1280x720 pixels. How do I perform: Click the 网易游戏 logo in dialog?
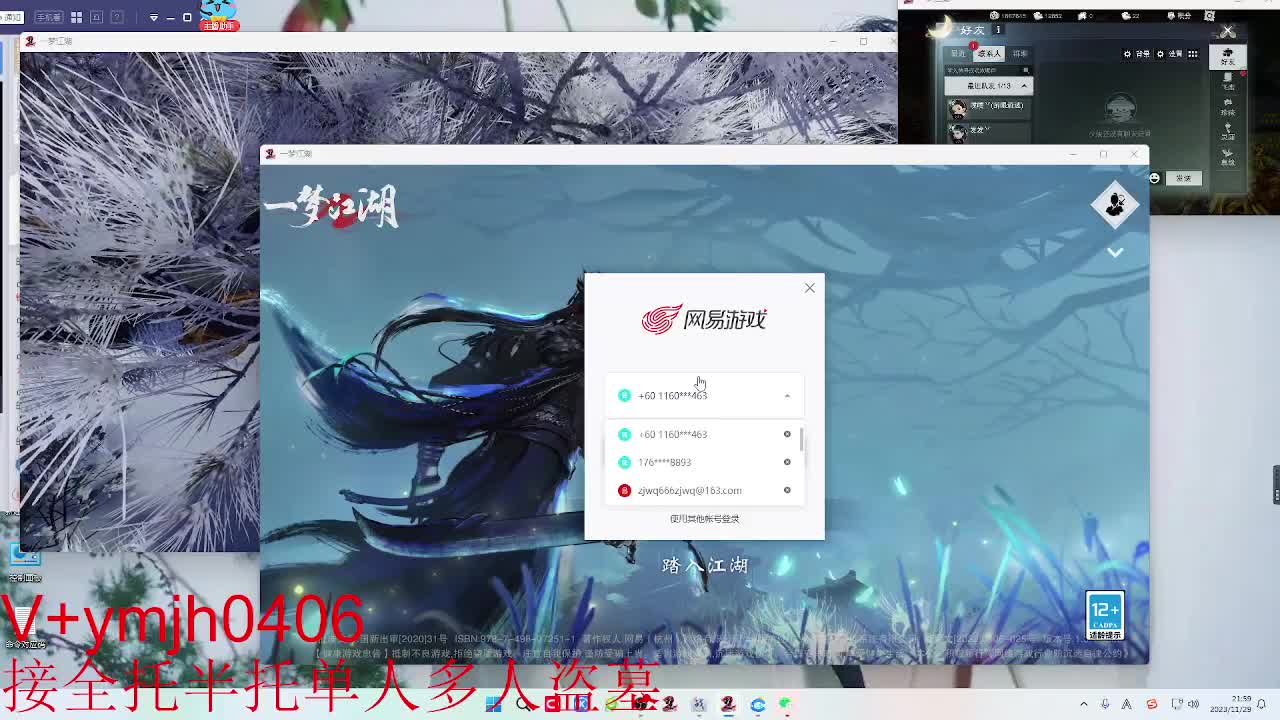click(704, 319)
